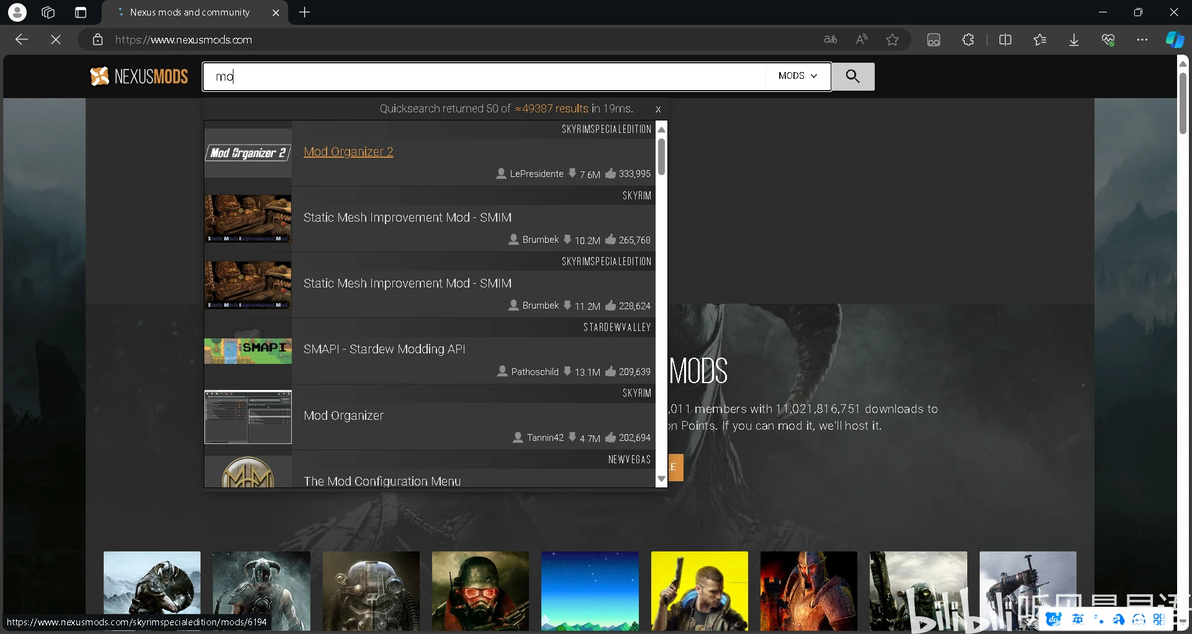The image size is (1192, 634).
Task: Click in the search field containing 'mo'
Action: (483, 76)
